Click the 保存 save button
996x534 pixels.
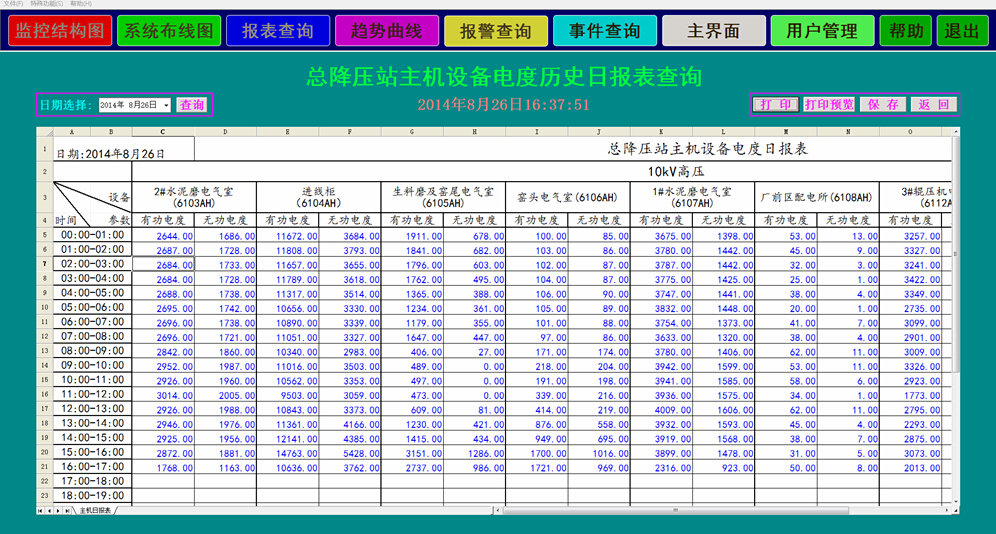[x=883, y=104]
